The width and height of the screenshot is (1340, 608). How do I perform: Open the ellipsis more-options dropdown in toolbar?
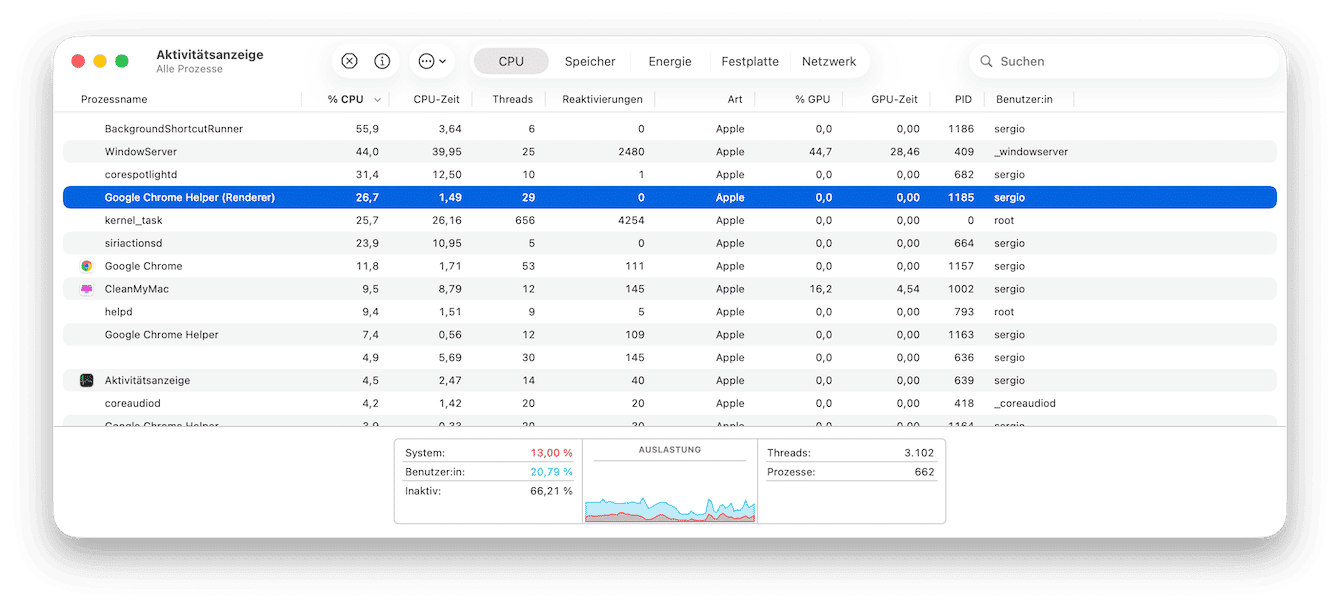pos(432,61)
